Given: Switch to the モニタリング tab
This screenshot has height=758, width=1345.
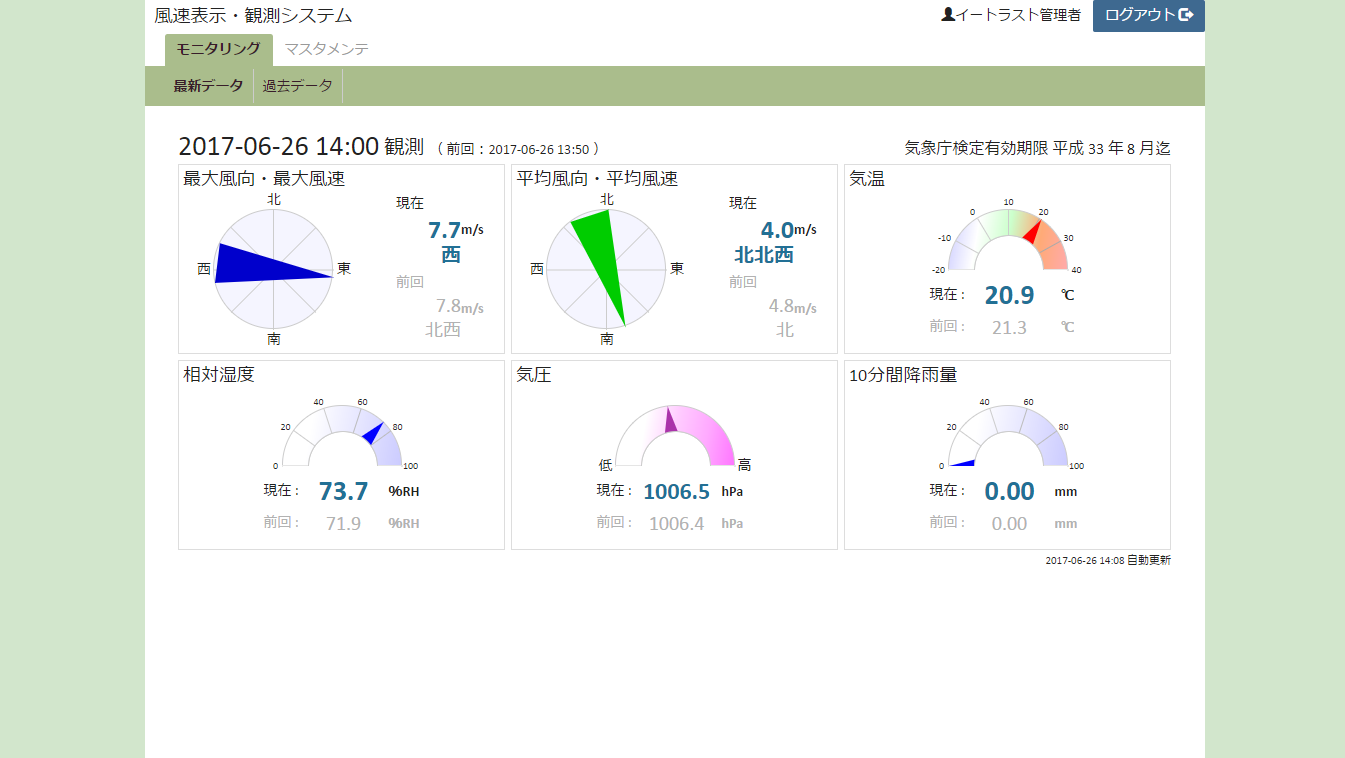Looking at the screenshot, I should pyautogui.click(x=218, y=49).
